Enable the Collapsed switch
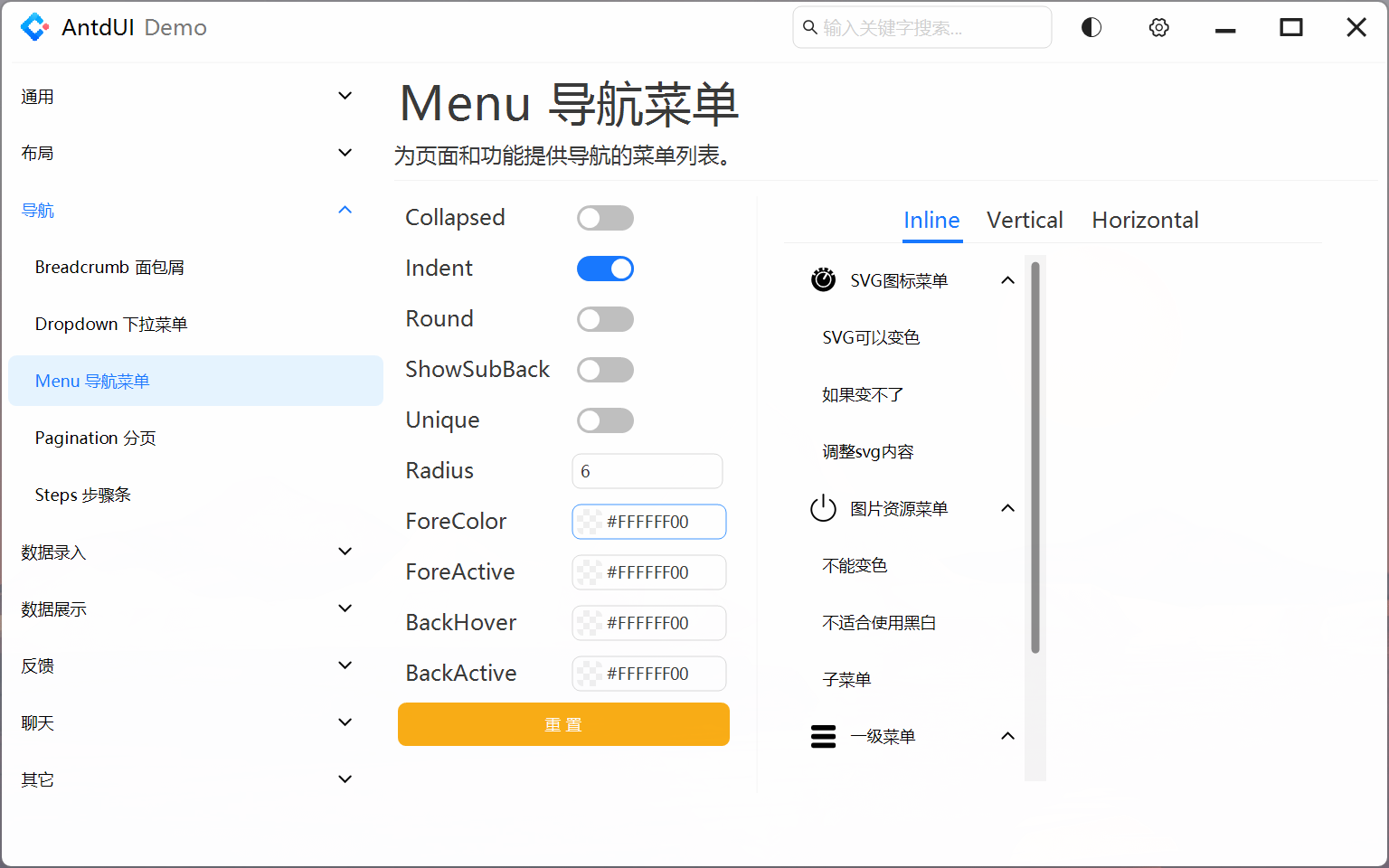The width and height of the screenshot is (1389, 868). click(605, 217)
